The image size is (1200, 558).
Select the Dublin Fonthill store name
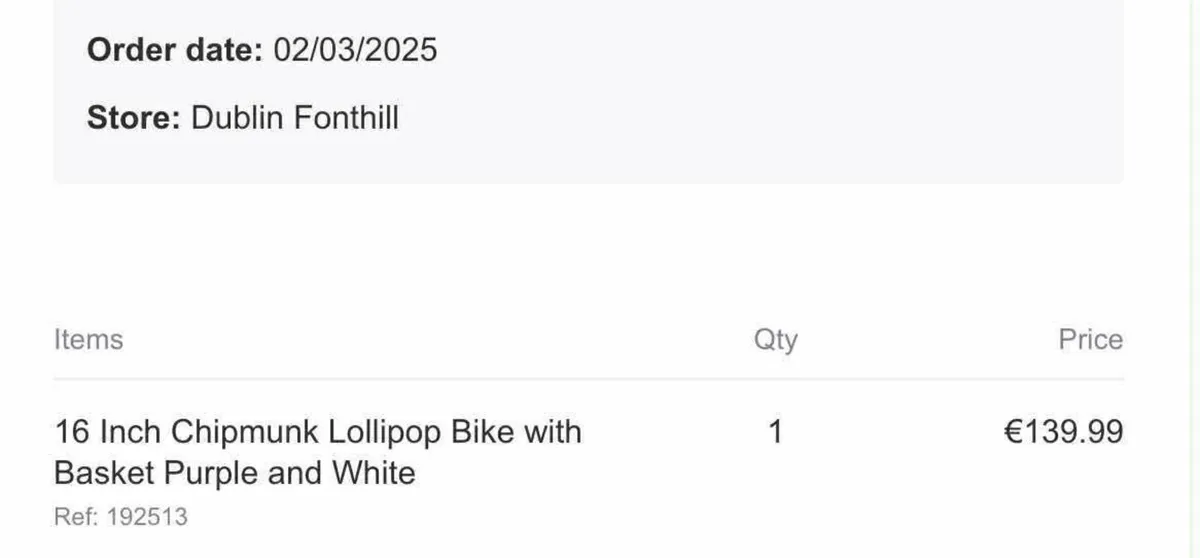click(x=295, y=118)
